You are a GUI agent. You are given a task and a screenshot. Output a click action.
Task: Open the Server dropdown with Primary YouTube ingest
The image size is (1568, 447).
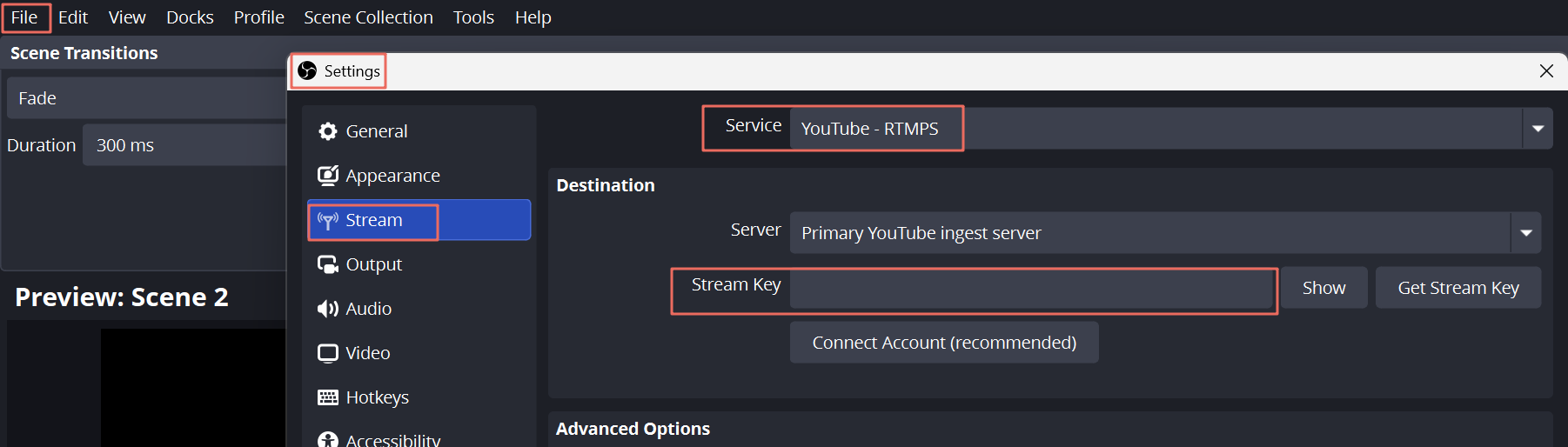pos(1165,233)
